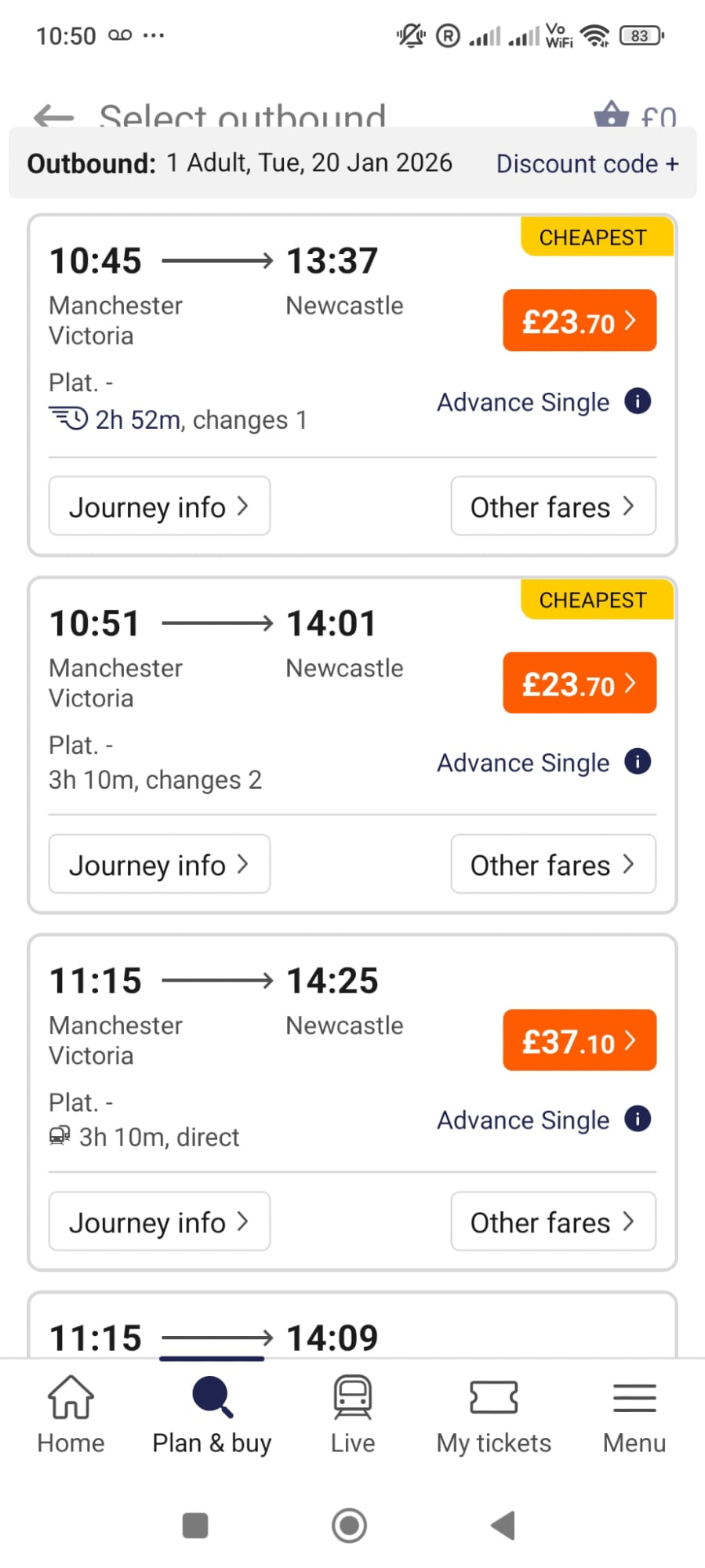Show Other fares for 10:45 train
The width and height of the screenshot is (705, 1568).
coord(553,506)
